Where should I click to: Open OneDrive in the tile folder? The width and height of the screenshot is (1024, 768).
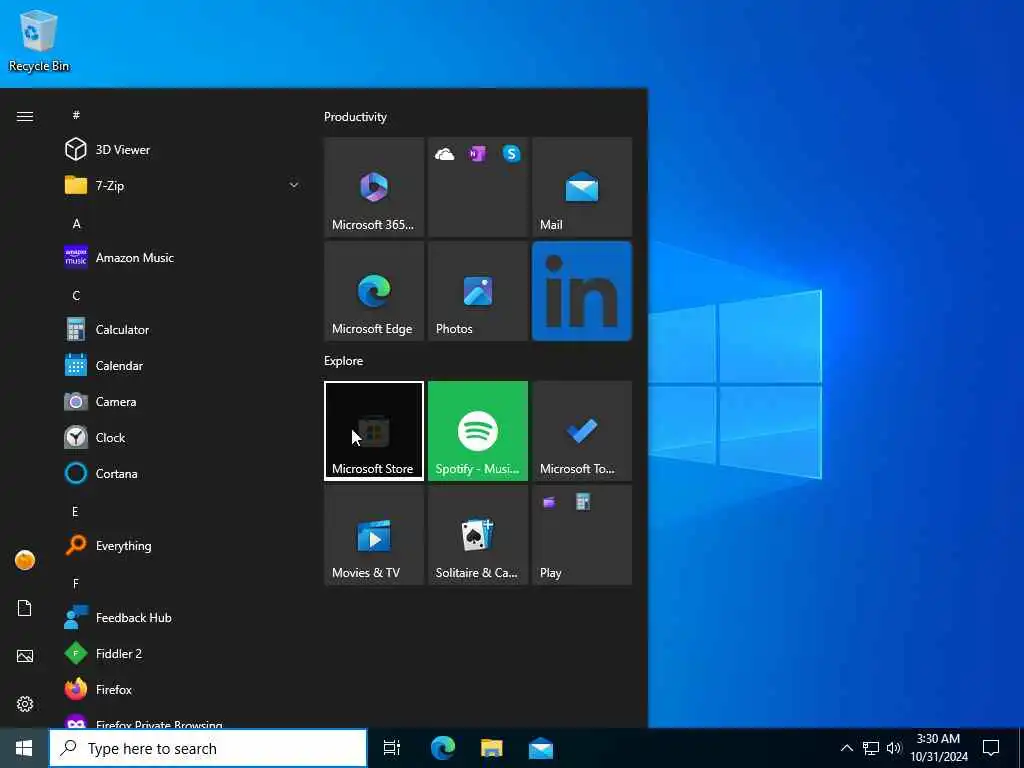[x=445, y=154]
